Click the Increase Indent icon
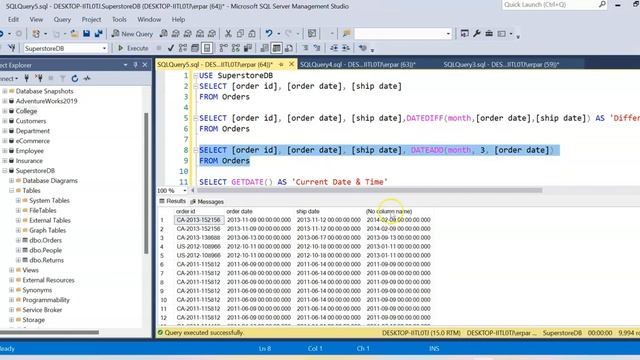 [x=346, y=48]
